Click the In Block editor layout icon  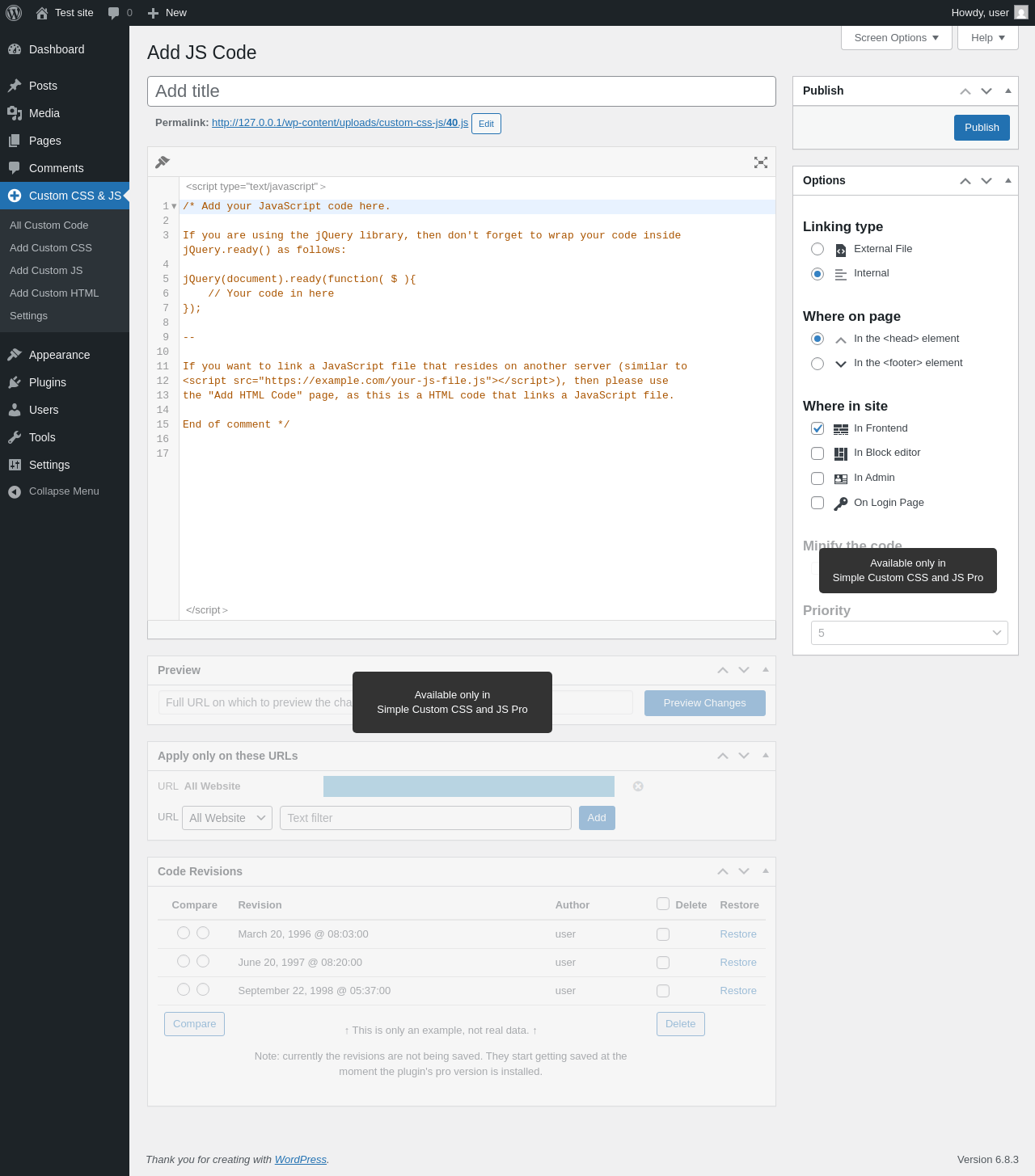click(x=841, y=453)
